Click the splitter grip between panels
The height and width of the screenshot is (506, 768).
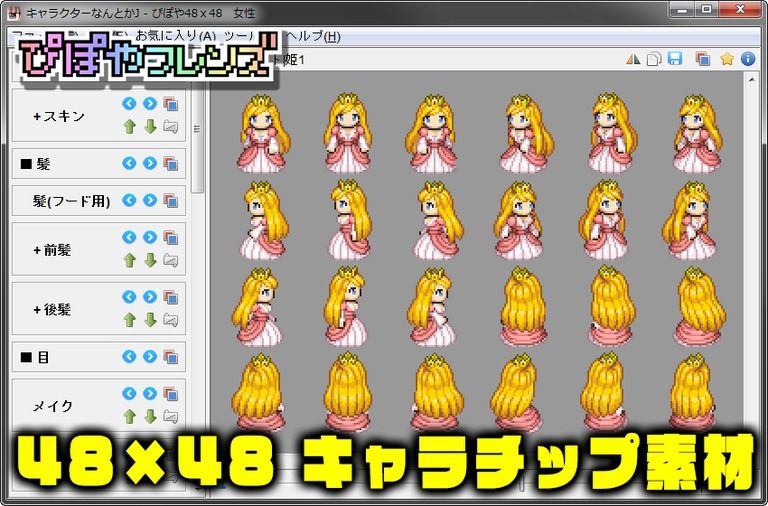(x=197, y=129)
